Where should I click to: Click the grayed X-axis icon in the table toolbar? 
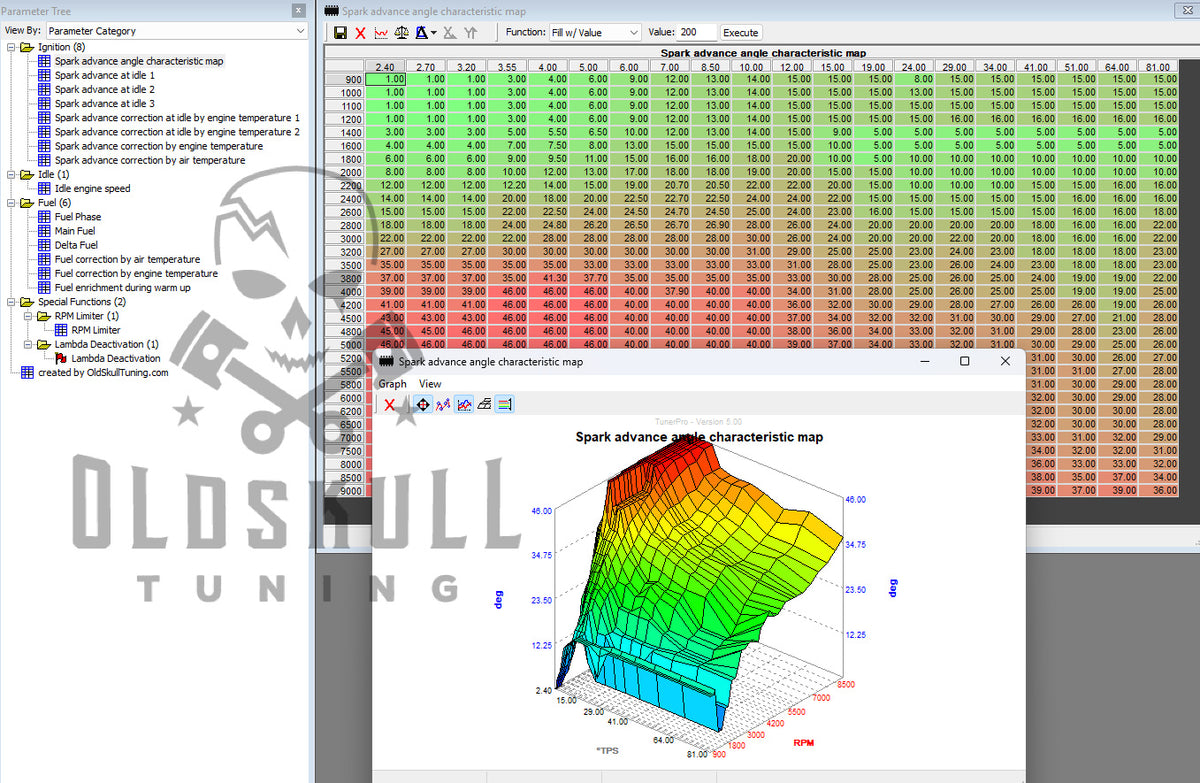point(450,33)
